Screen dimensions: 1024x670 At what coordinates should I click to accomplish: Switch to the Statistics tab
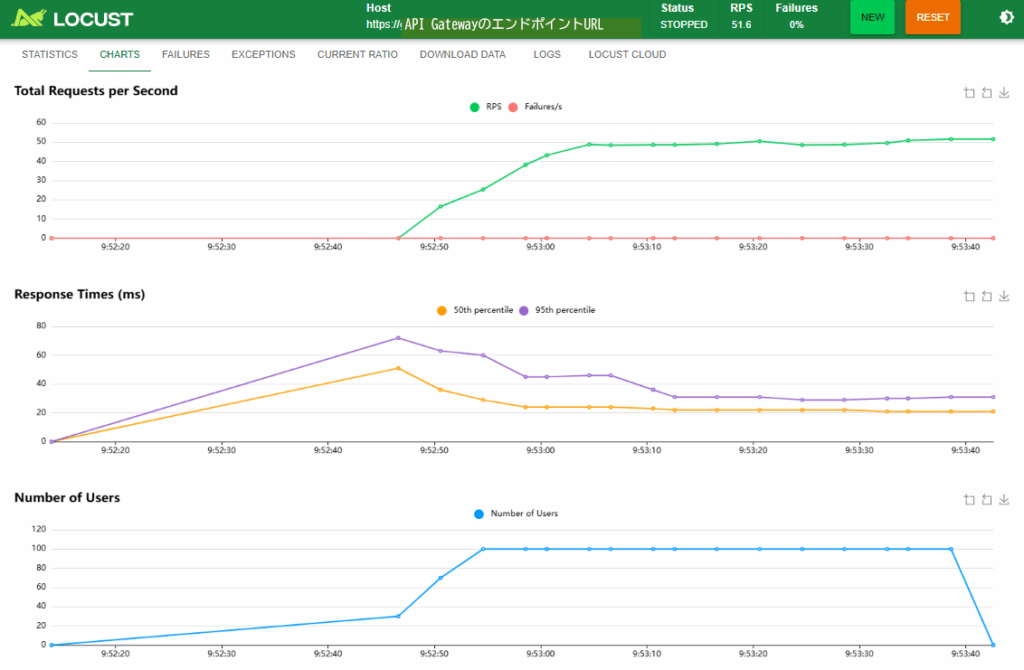click(x=49, y=54)
